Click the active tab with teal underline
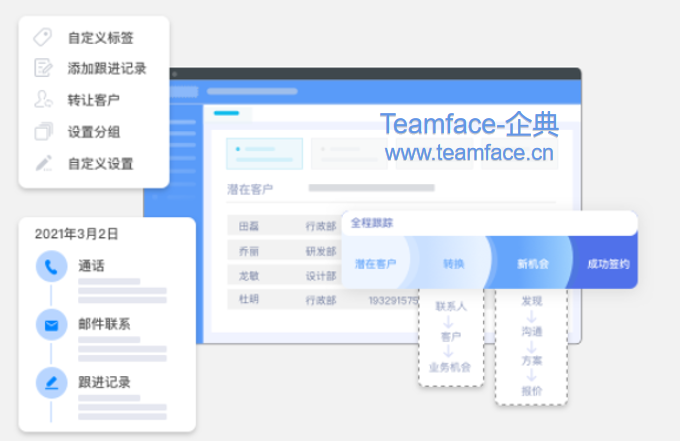The width and height of the screenshot is (680, 441). point(227,113)
